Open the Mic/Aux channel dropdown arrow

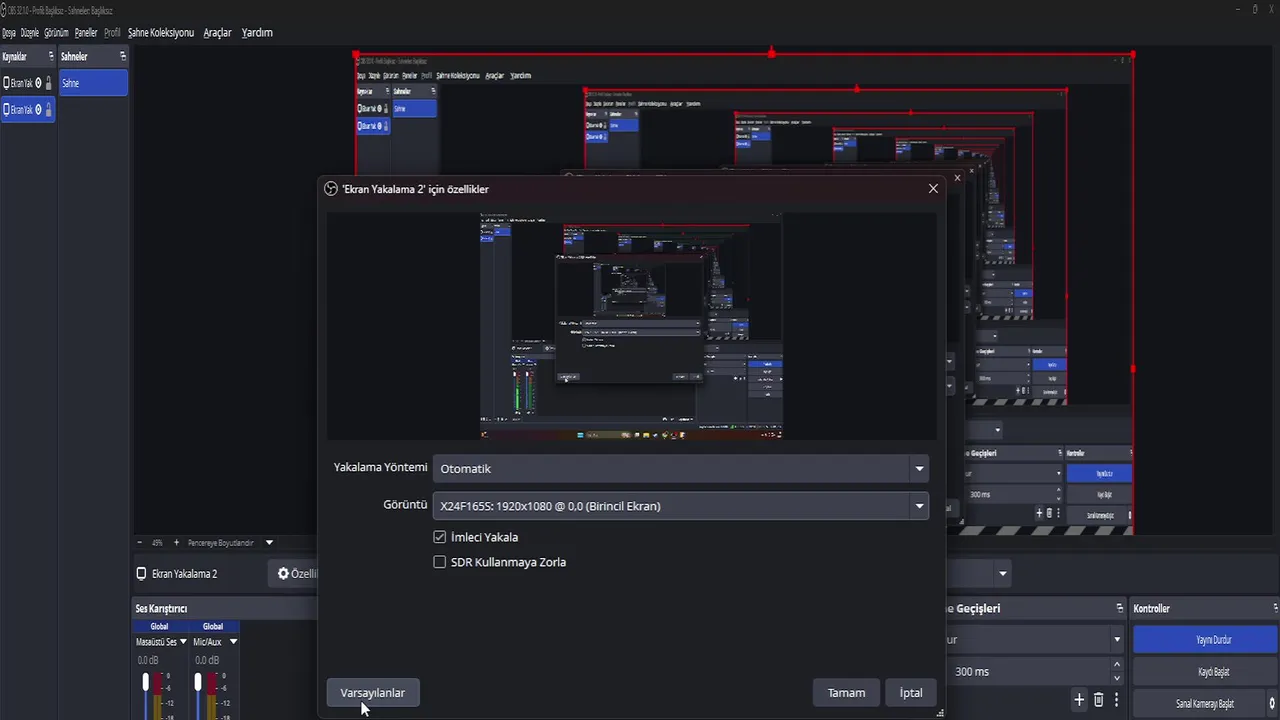233,642
